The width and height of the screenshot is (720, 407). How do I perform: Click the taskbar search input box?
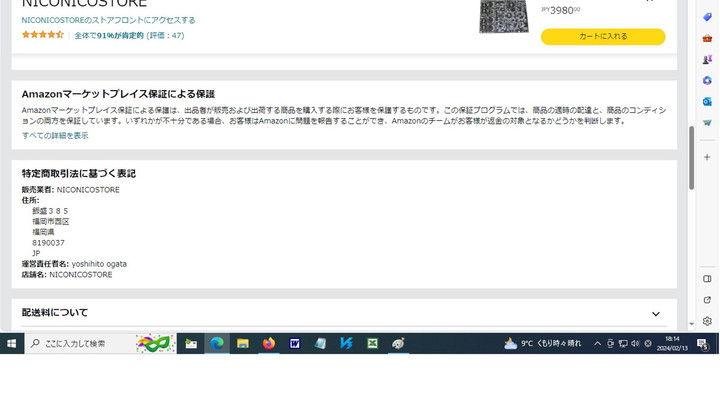(102, 344)
